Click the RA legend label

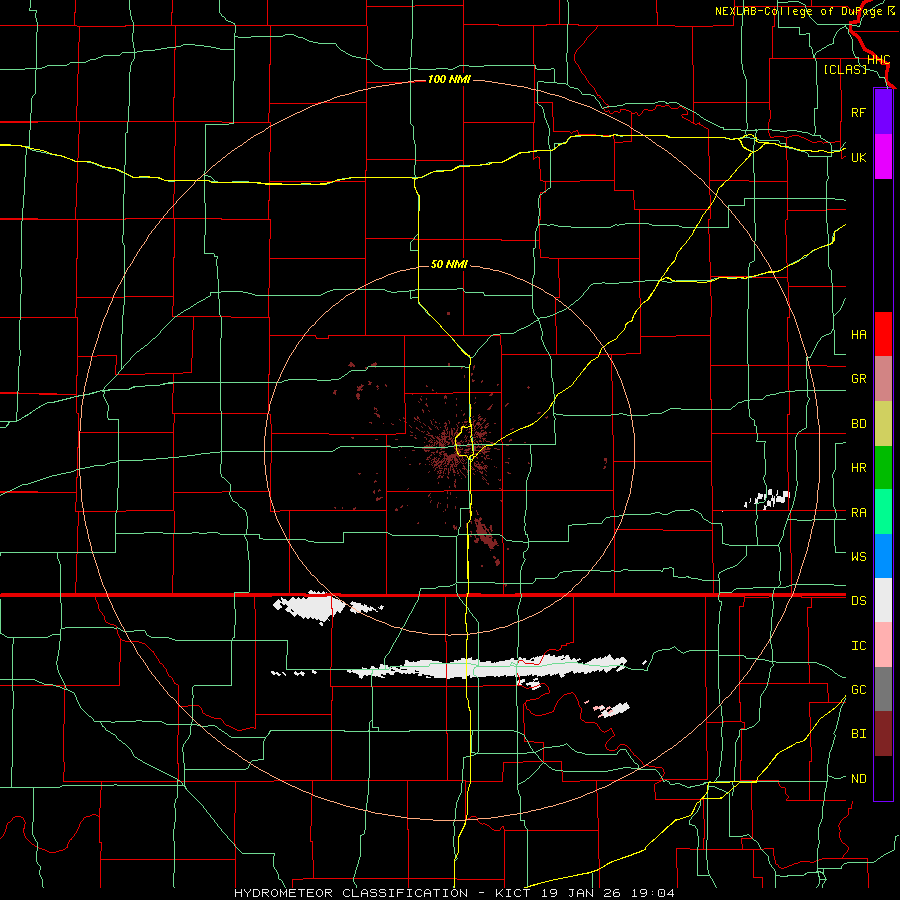point(858,512)
